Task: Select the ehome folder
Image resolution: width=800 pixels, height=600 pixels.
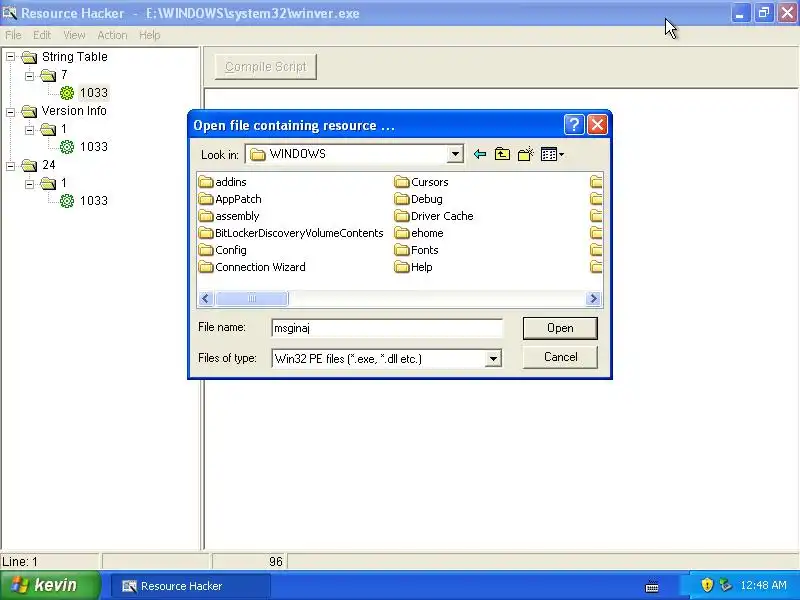Action: (419, 233)
